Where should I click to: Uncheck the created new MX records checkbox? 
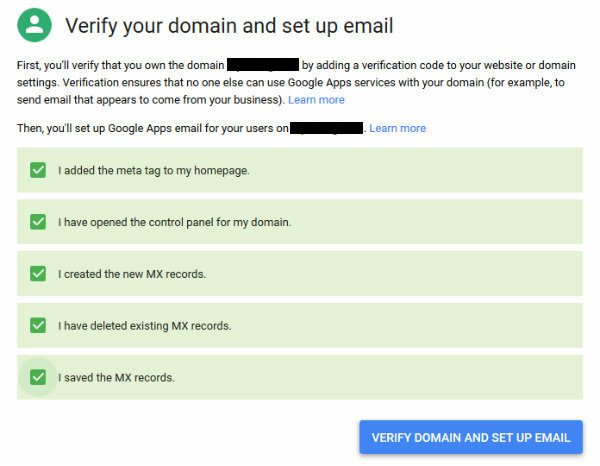click(x=38, y=274)
